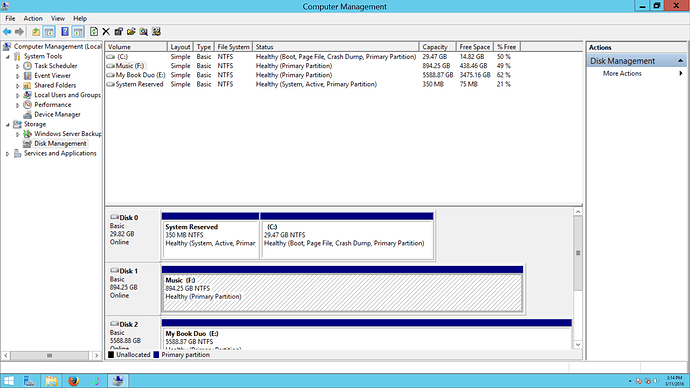
Task: Sort by File System column header
Action: click(233, 47)
